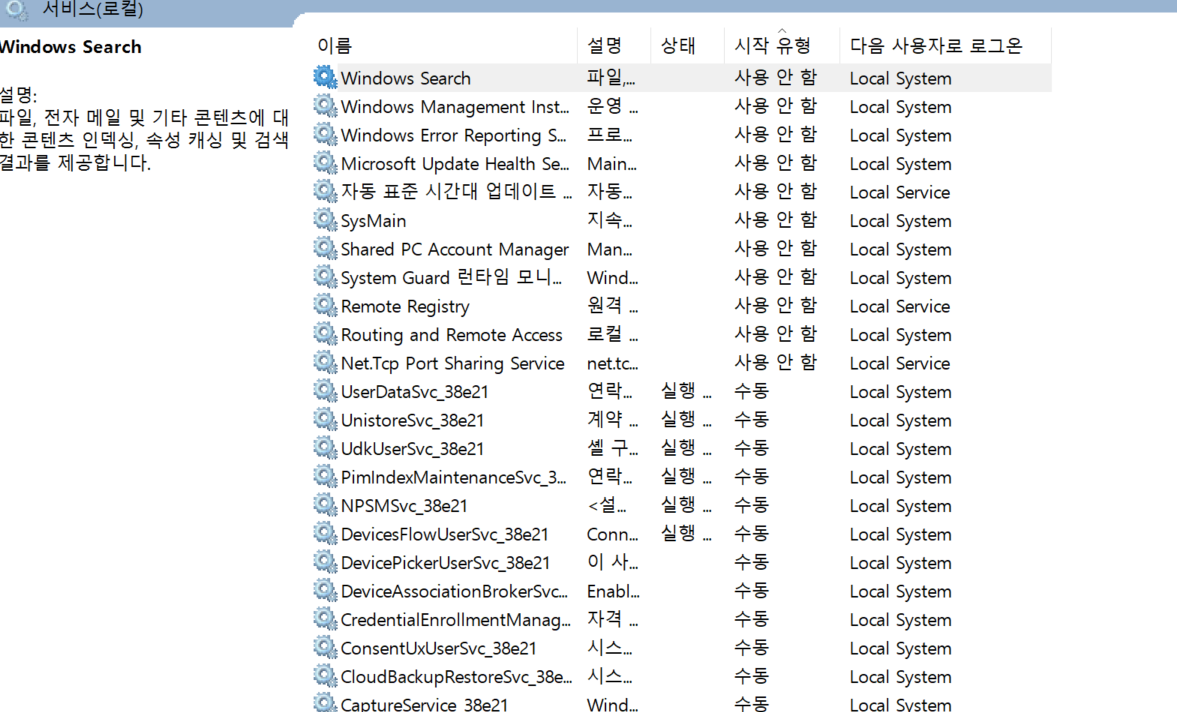Click the CaptureService_38e21 service icon
The width and height of the screenshot is (1177, 712).
[324, 703]
